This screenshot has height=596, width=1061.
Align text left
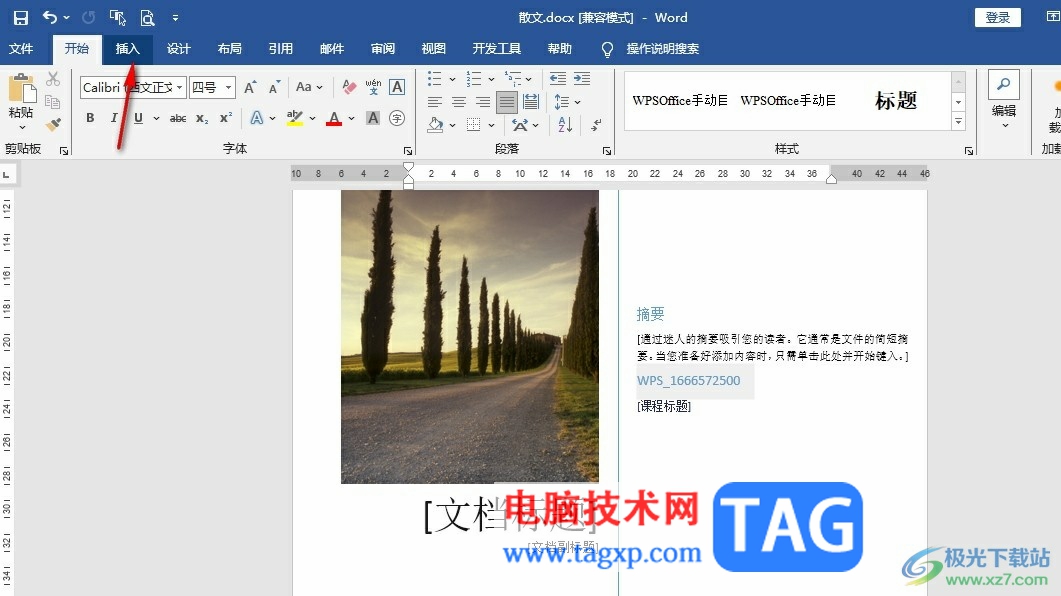(x=434, y=102)
